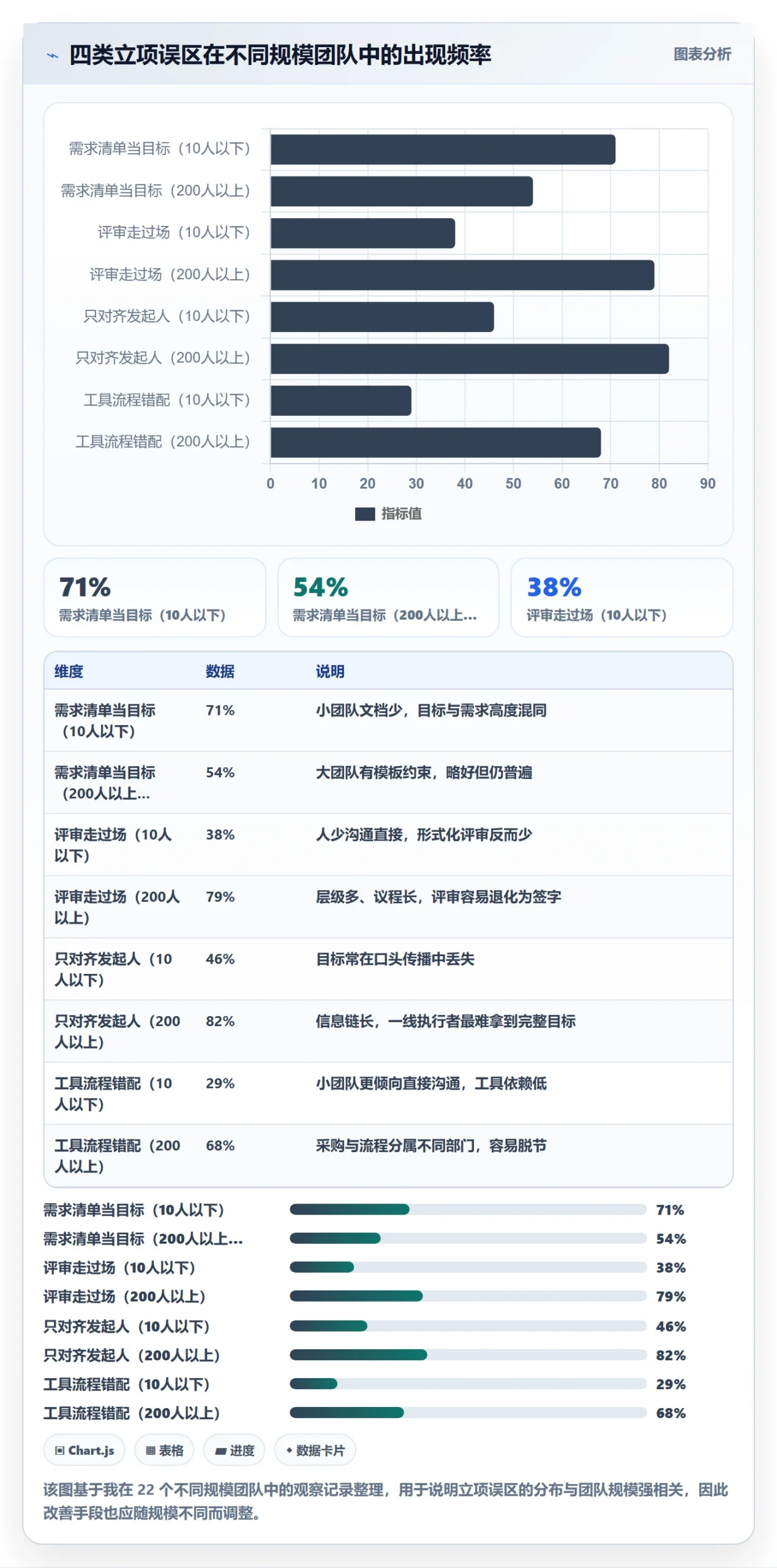Image resolution: width=777 pixels, height=1568 pixels.
Task: Click table cell 小团队文档少，目标与需求高度混同
Action: (x=431, y=710)
